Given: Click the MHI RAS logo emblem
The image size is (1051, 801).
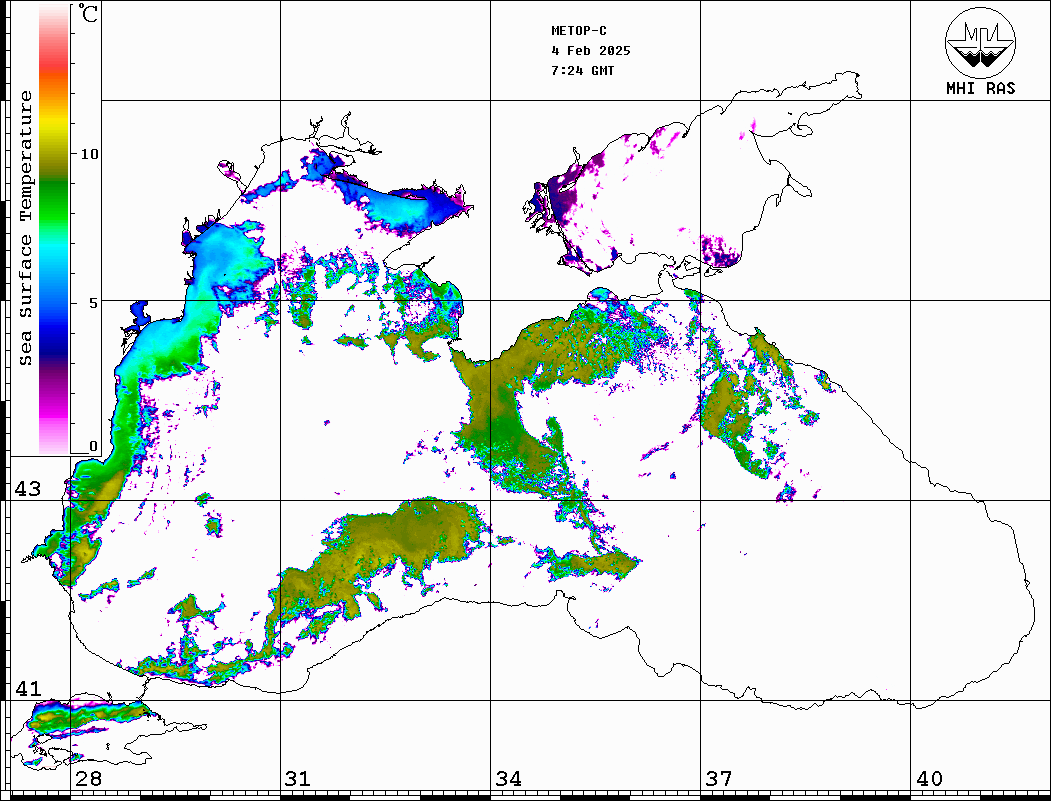Looking at the screenshot, I should click(x=980, y=42).
